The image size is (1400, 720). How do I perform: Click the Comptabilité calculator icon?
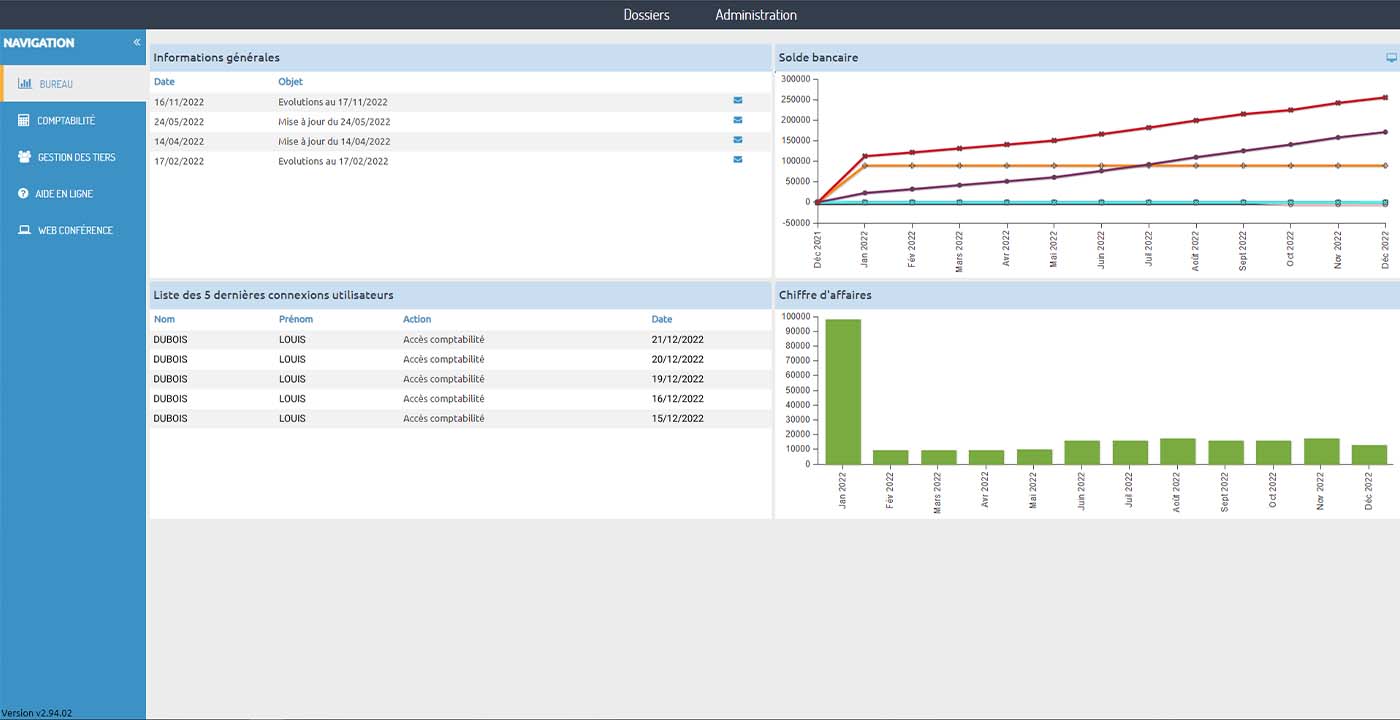[x=24, y=120]
